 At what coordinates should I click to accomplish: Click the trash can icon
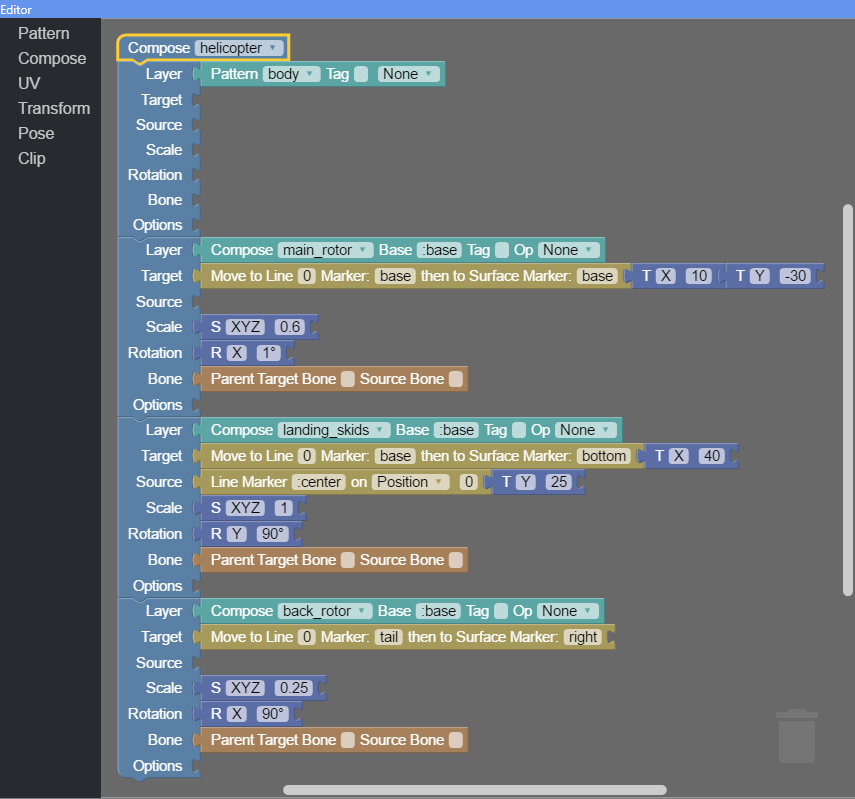(797, 736)
